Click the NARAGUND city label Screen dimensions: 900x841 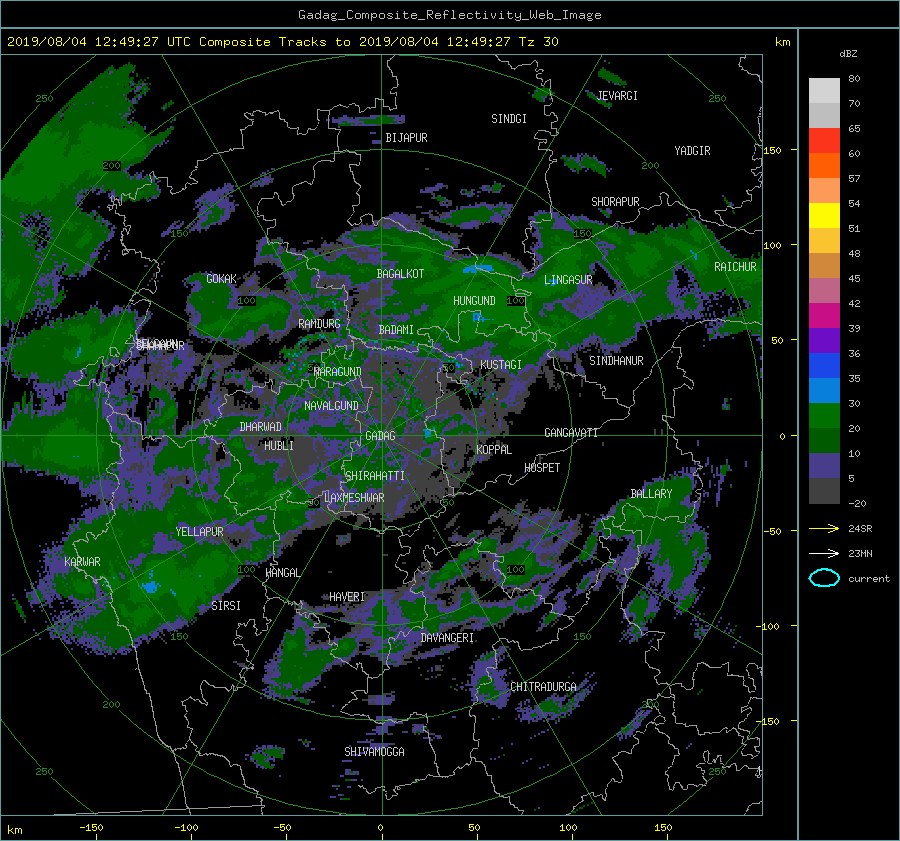(x=338, y=373)
